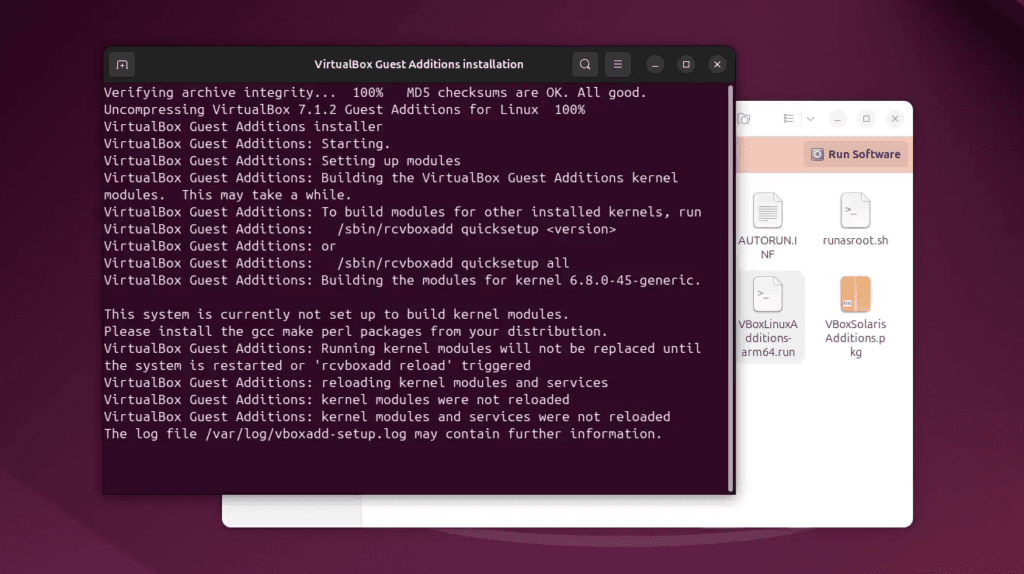The height and width of the screenshot is (574, 1024).
Task: Click 'VBoxSolarisAdditions.pkg' file name label
Action: tap(855, 338)
